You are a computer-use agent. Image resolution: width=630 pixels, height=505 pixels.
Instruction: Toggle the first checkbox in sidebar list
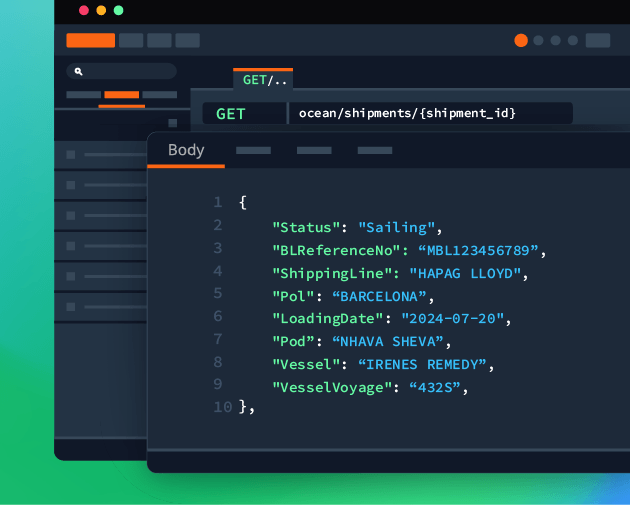click(x=70, y=155)
